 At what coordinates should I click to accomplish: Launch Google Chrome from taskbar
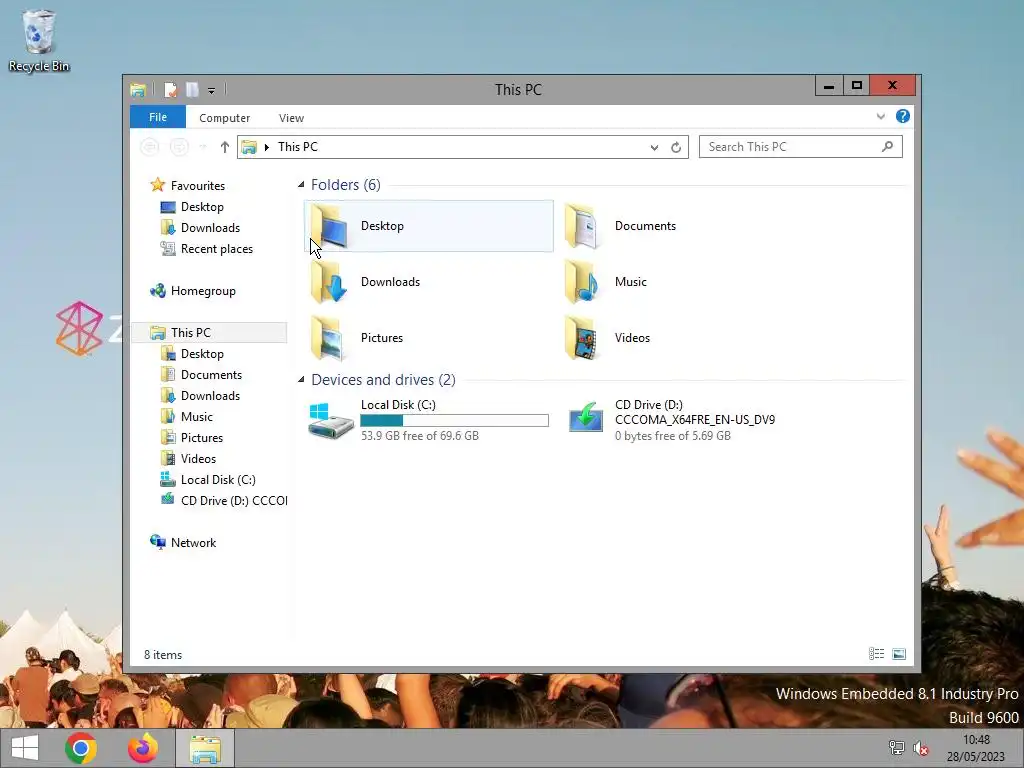pyautogui.click(x=81, y=748)
